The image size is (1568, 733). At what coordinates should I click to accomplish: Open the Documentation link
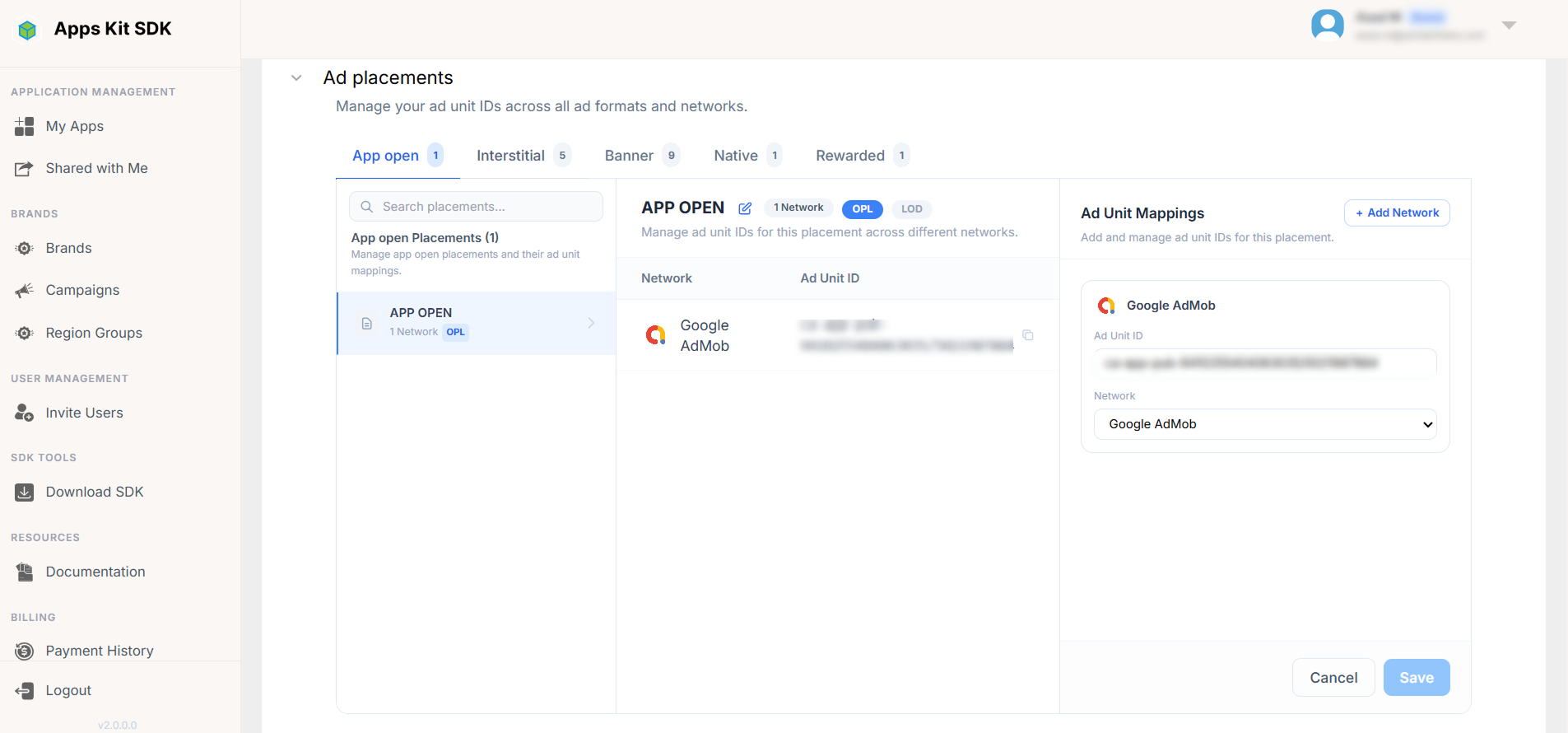click(95, 572)
